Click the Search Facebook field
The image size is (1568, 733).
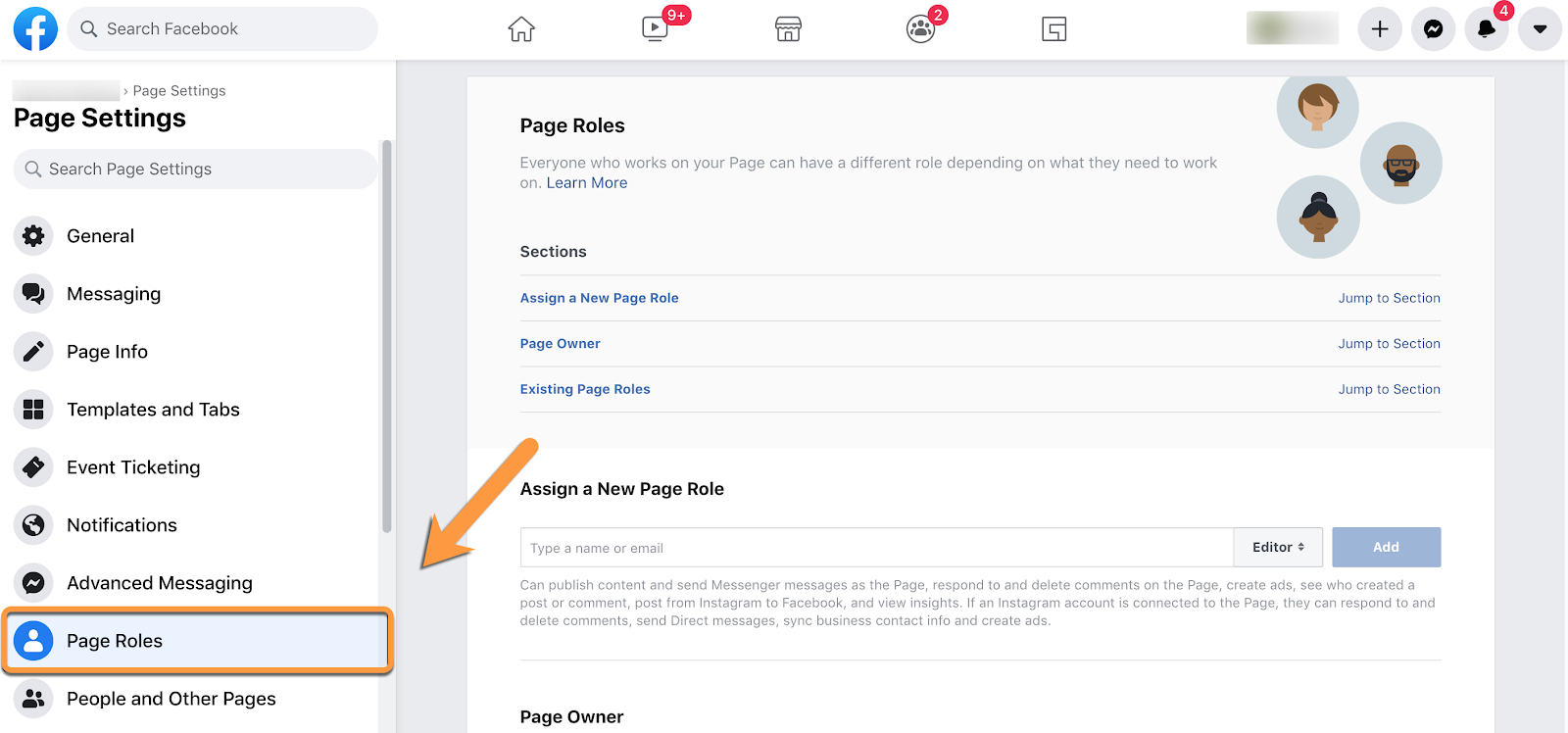pos(222,29)
